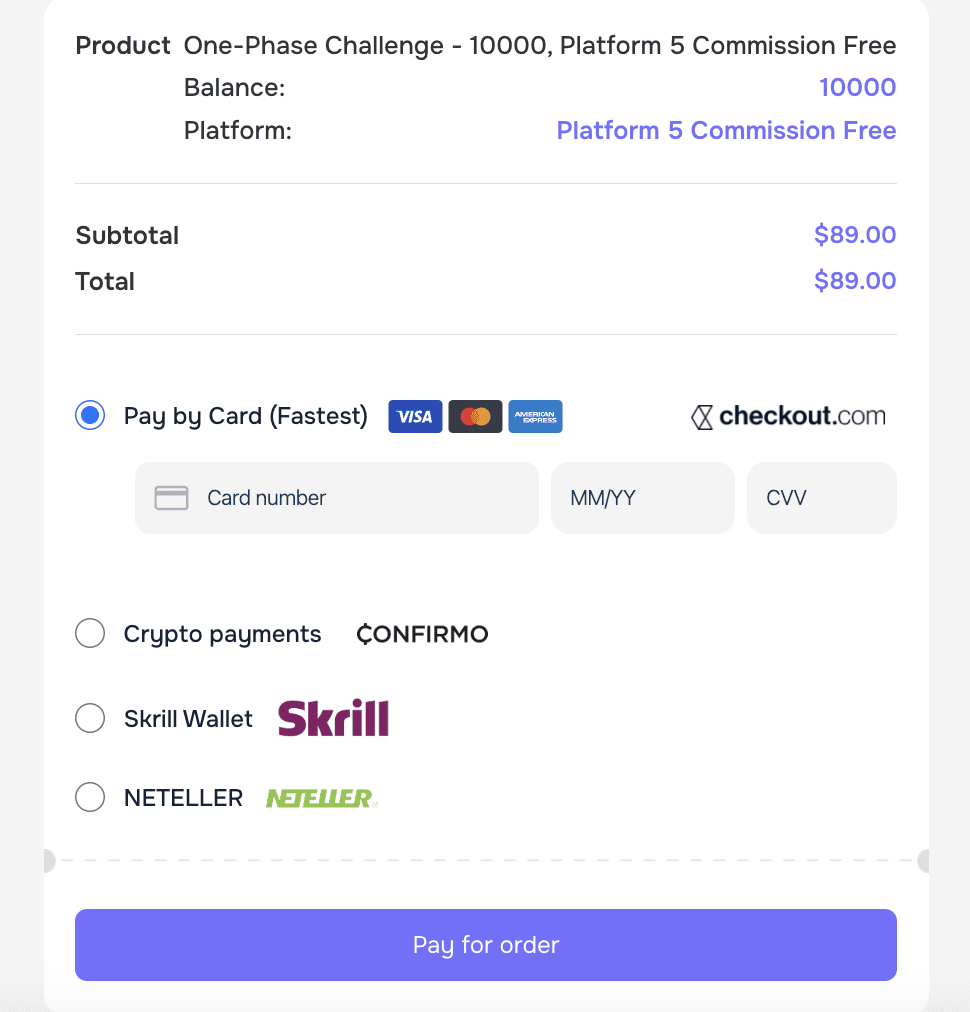Click the CVV security code field
970x1012 pixels.
coord(822,498)
